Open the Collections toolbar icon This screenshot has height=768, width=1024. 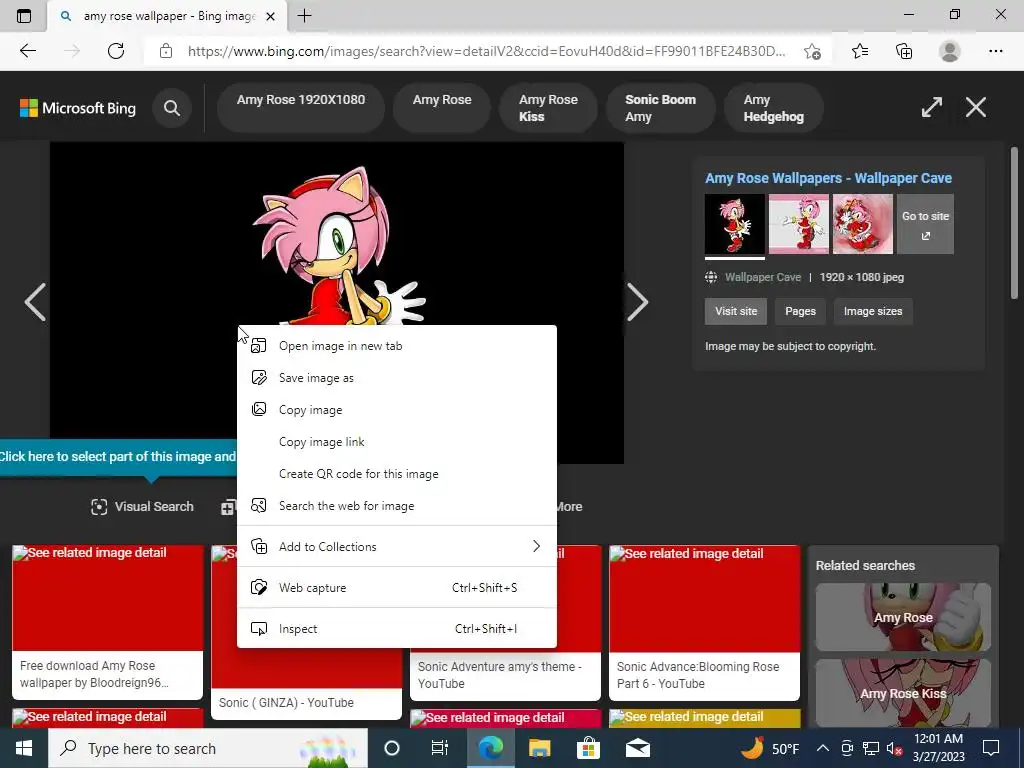pyautogui.click(x=904, y=51)
